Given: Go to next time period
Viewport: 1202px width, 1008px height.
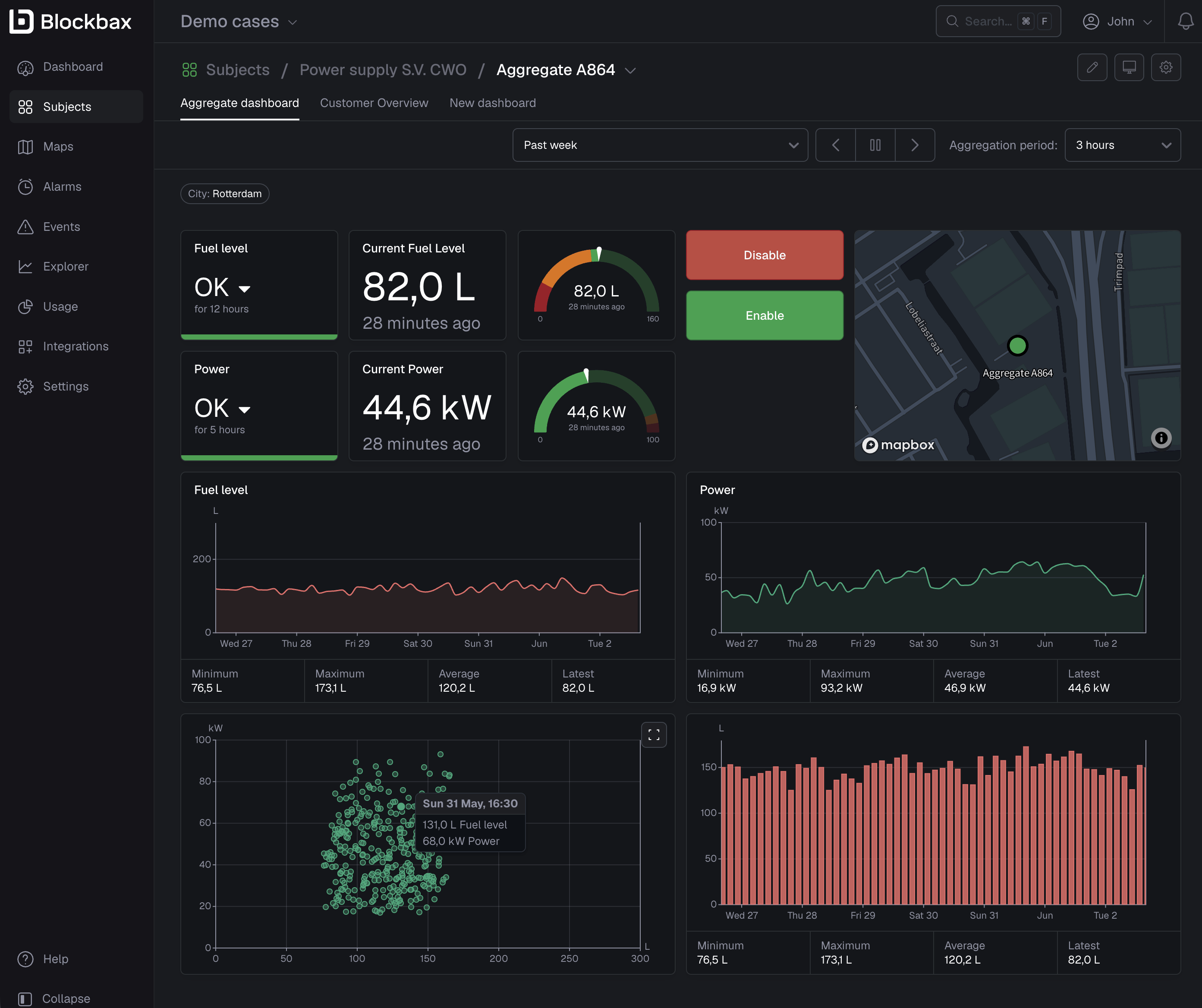Looking at the screenshot, I should click(915, 145).
